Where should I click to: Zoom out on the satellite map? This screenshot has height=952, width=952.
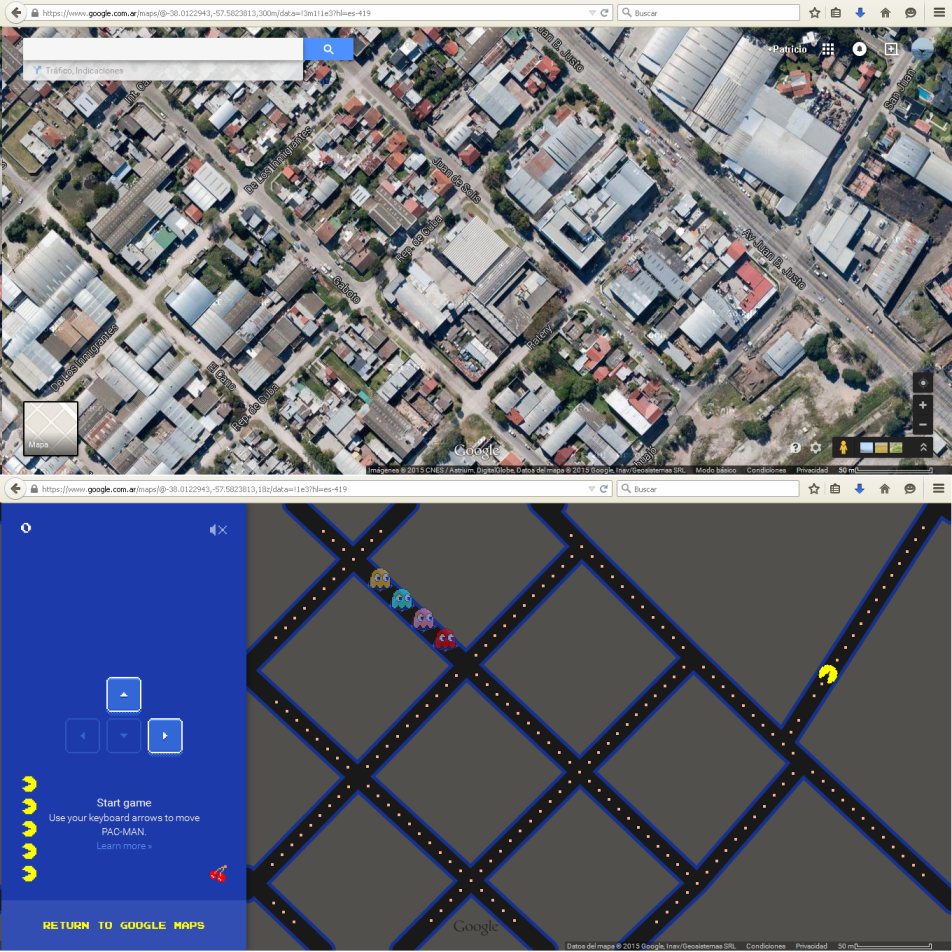tap(923, 424)
